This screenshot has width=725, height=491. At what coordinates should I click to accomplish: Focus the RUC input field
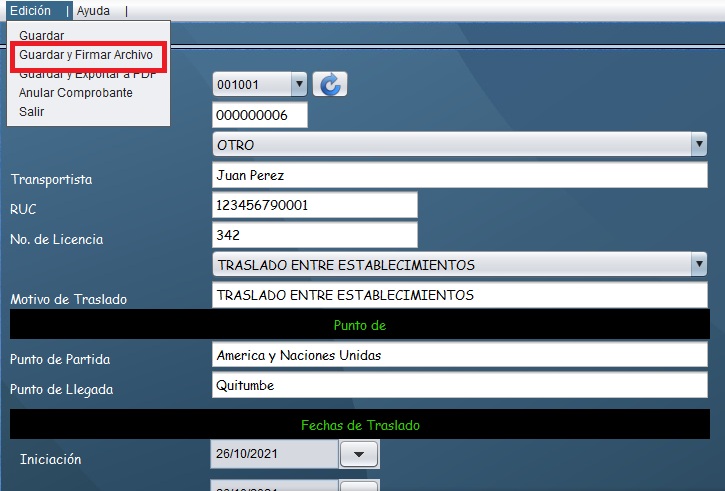(315, 205)
